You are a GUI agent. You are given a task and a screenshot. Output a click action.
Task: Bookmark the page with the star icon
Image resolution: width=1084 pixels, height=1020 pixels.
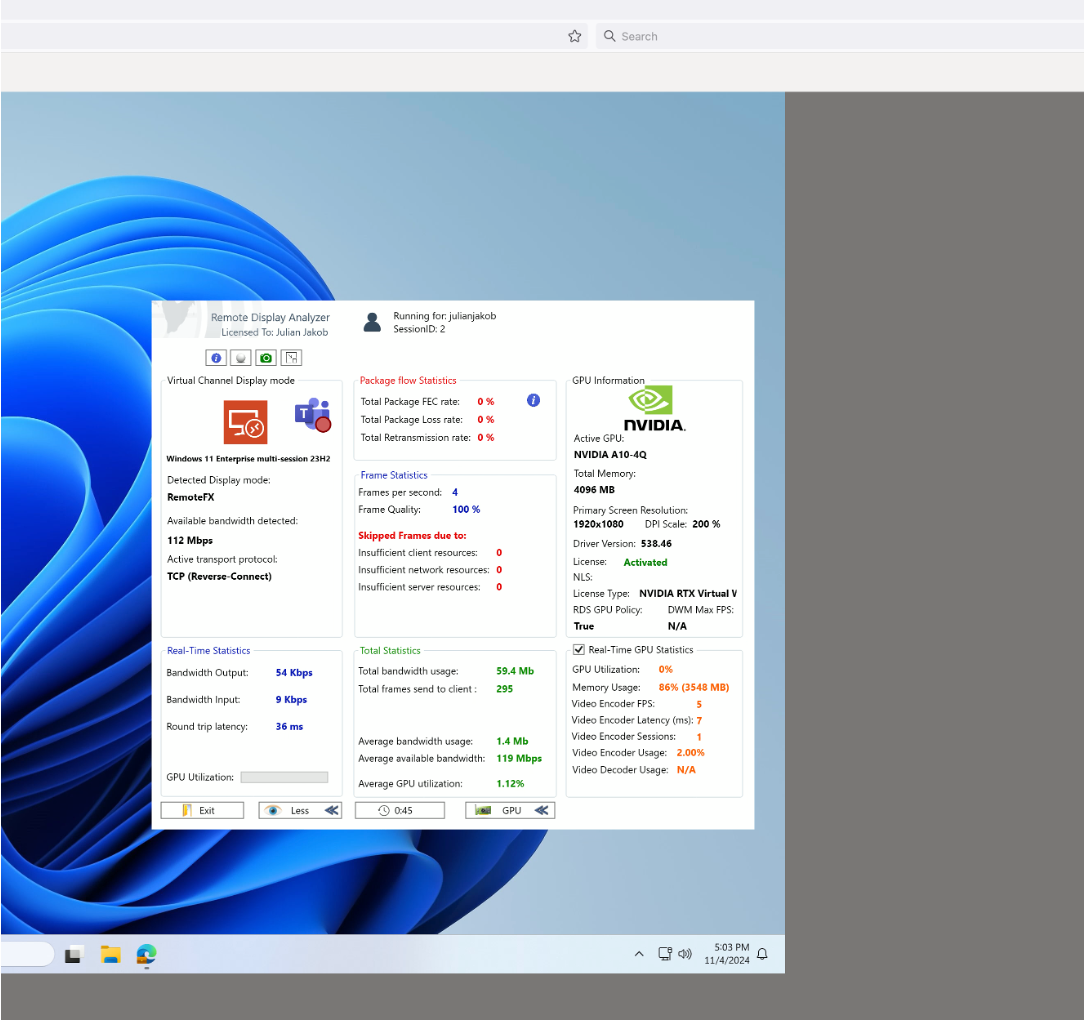(x=574, y=36)
